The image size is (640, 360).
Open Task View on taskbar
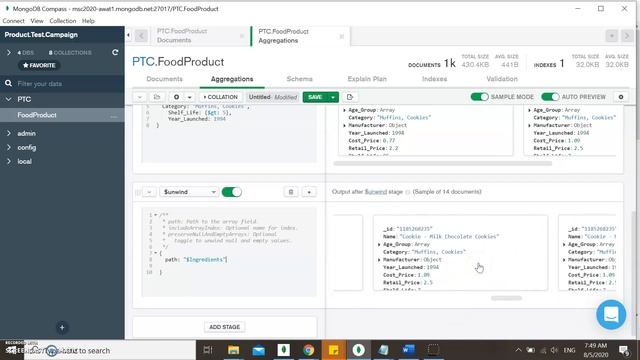click(x=208, y=350)
